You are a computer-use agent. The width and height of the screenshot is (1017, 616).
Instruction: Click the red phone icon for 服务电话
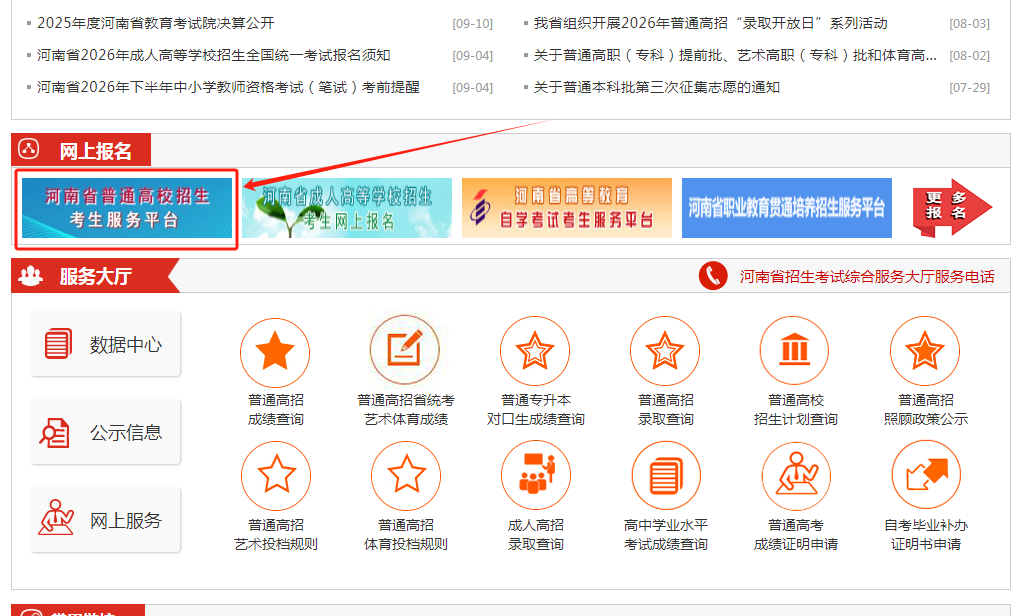coord(713,276)
